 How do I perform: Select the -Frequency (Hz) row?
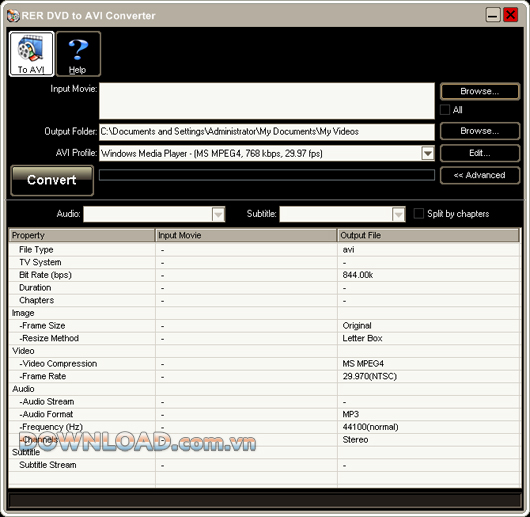(x=264, y=427)
